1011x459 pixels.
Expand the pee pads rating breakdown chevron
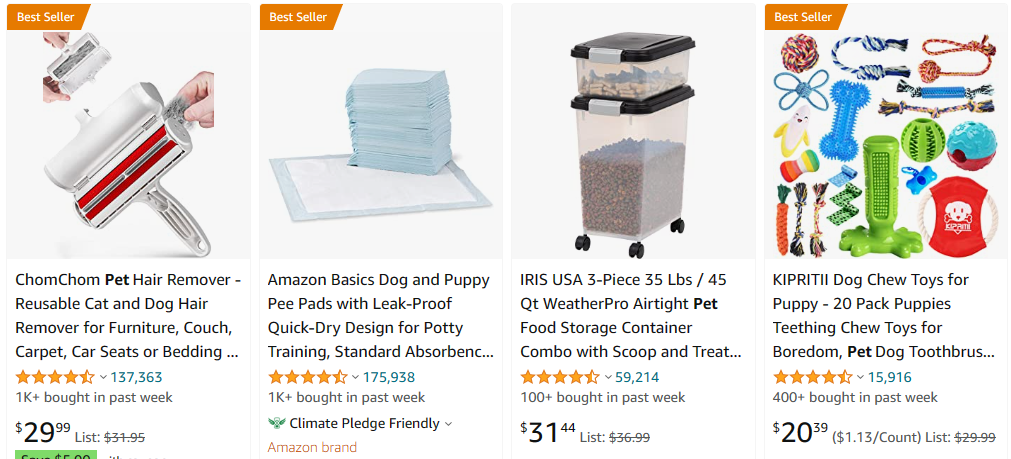[355, 377]
